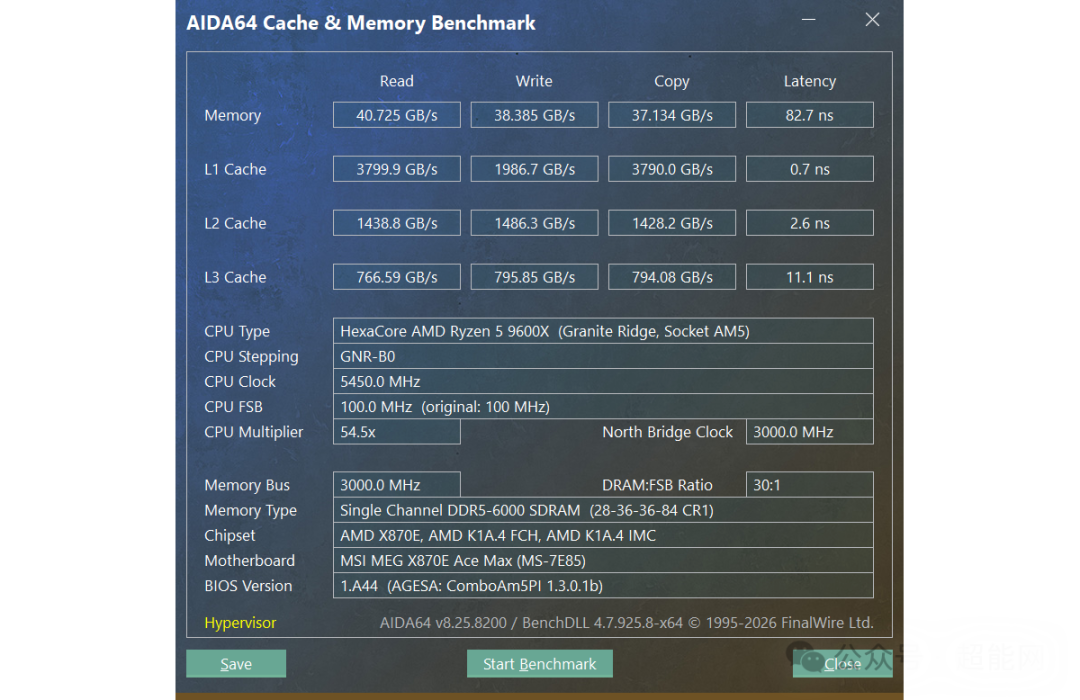
Task: Click the CPU Clock field 5450.0 MHz
Action: (603, 381)
